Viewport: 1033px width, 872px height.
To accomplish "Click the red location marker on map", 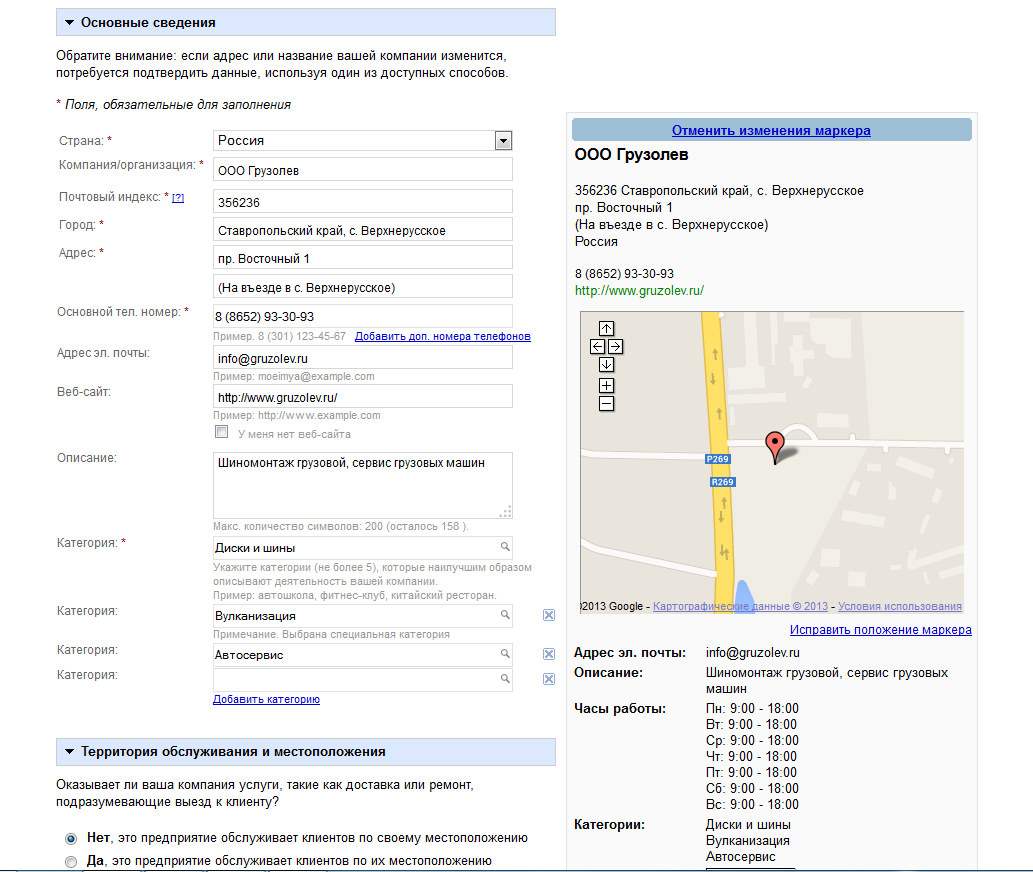I will click(775, 447).
